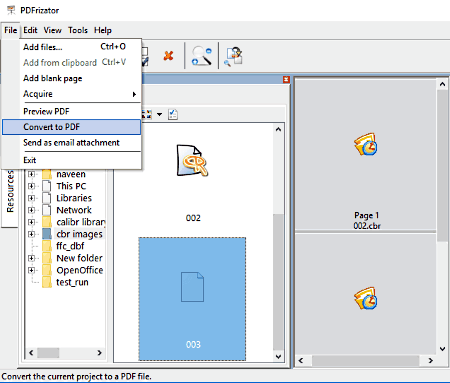Click the thumbnail view mode icon
450x383 pixels.
[x=147, y=114]
